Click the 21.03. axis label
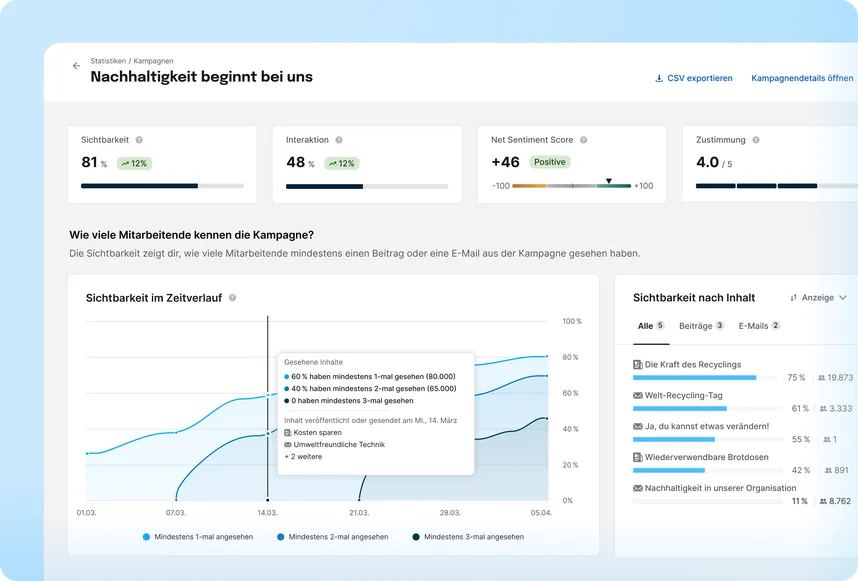The image size is (858, 581). tap(359, 513)
